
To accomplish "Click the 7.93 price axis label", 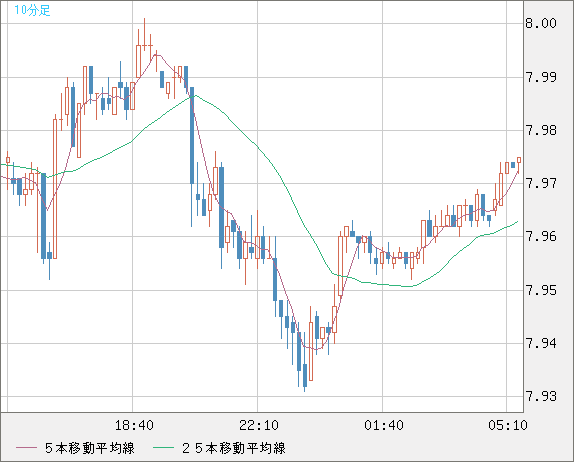I will pos(541,396).
